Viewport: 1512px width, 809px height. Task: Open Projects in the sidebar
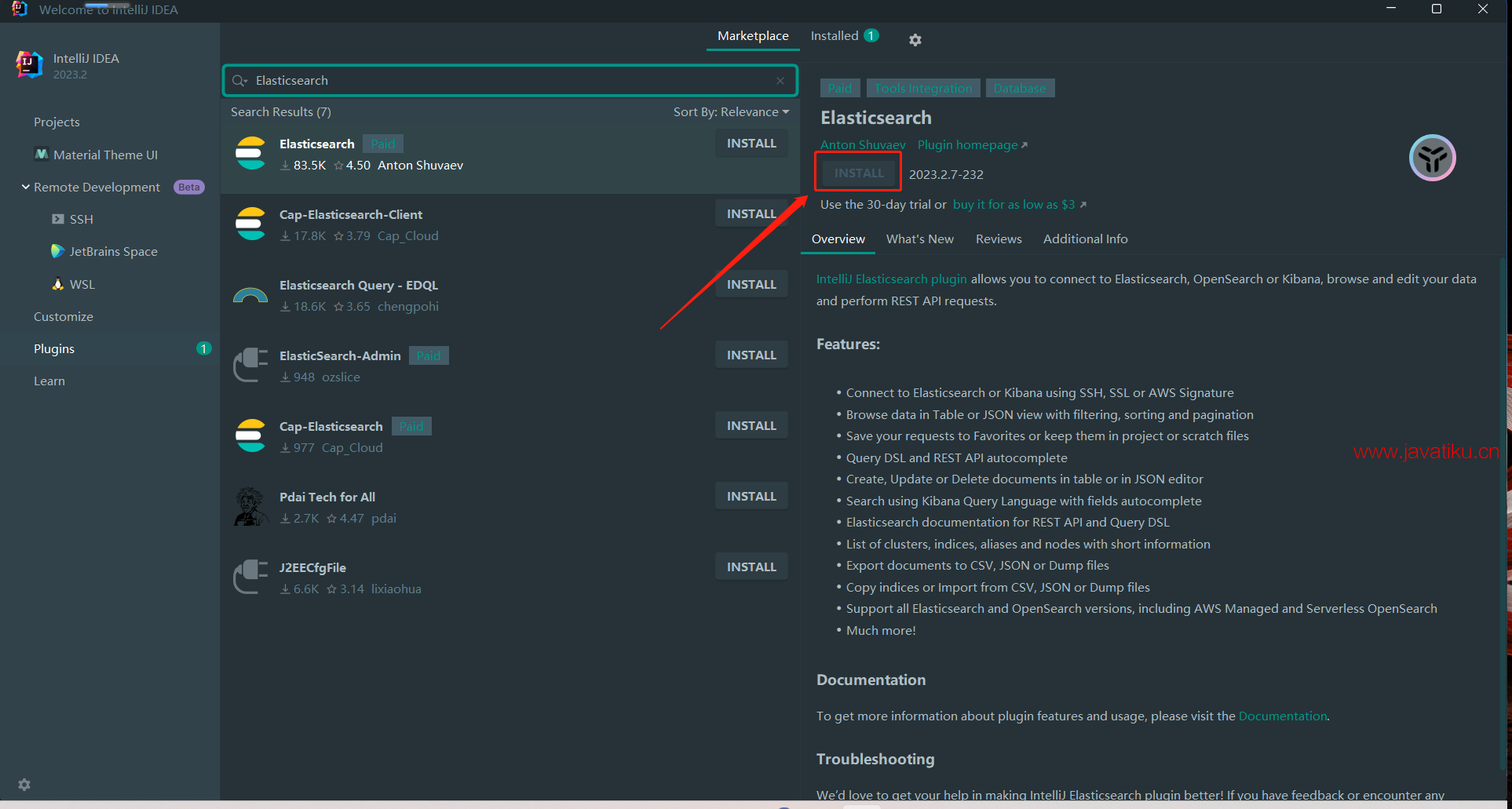coord(57,122)
